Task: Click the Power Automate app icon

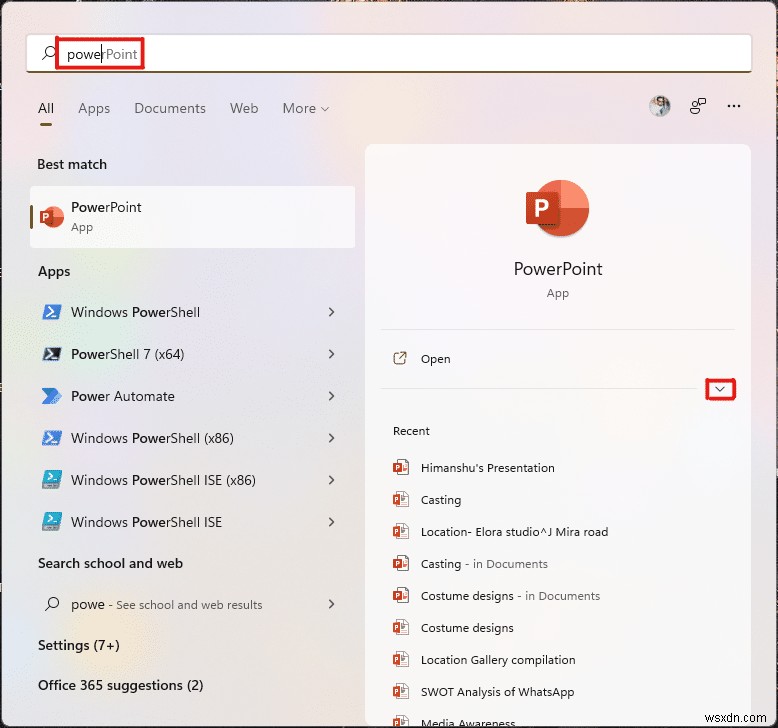Action: pyautogui.click(x=52, y=396)
